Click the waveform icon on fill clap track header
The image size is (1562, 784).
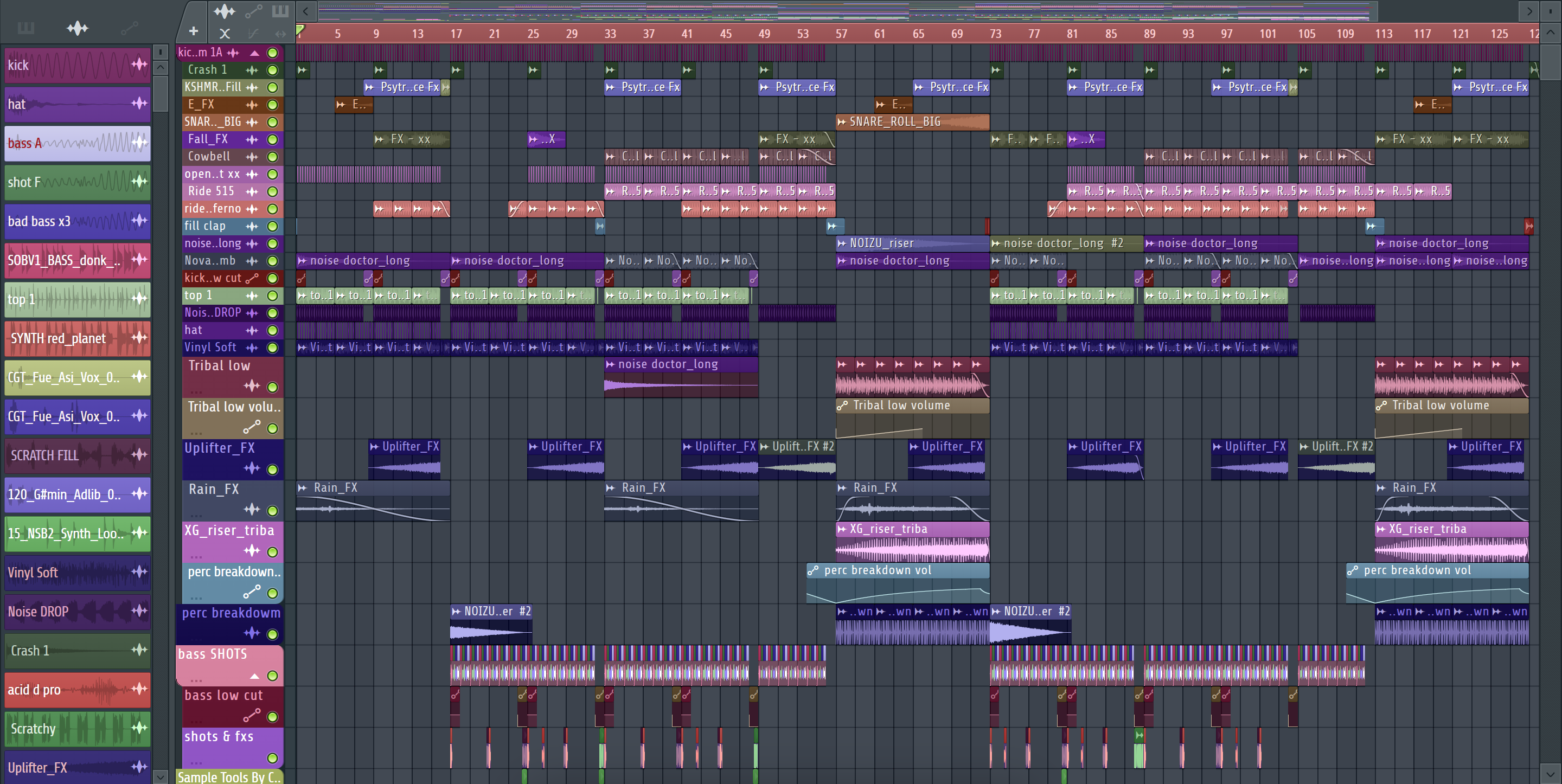(x=252, y=227)
